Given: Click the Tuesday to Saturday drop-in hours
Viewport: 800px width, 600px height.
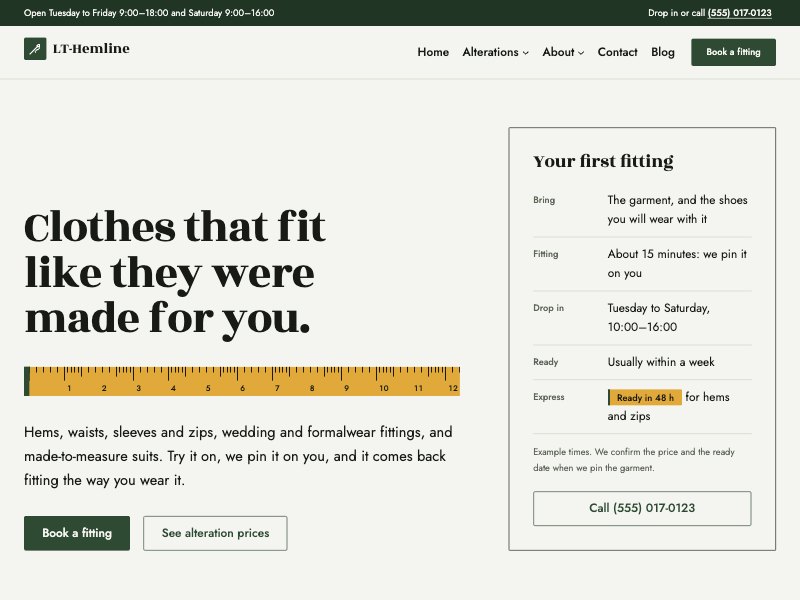Looking at the screenshot, I should coord(658,317).
